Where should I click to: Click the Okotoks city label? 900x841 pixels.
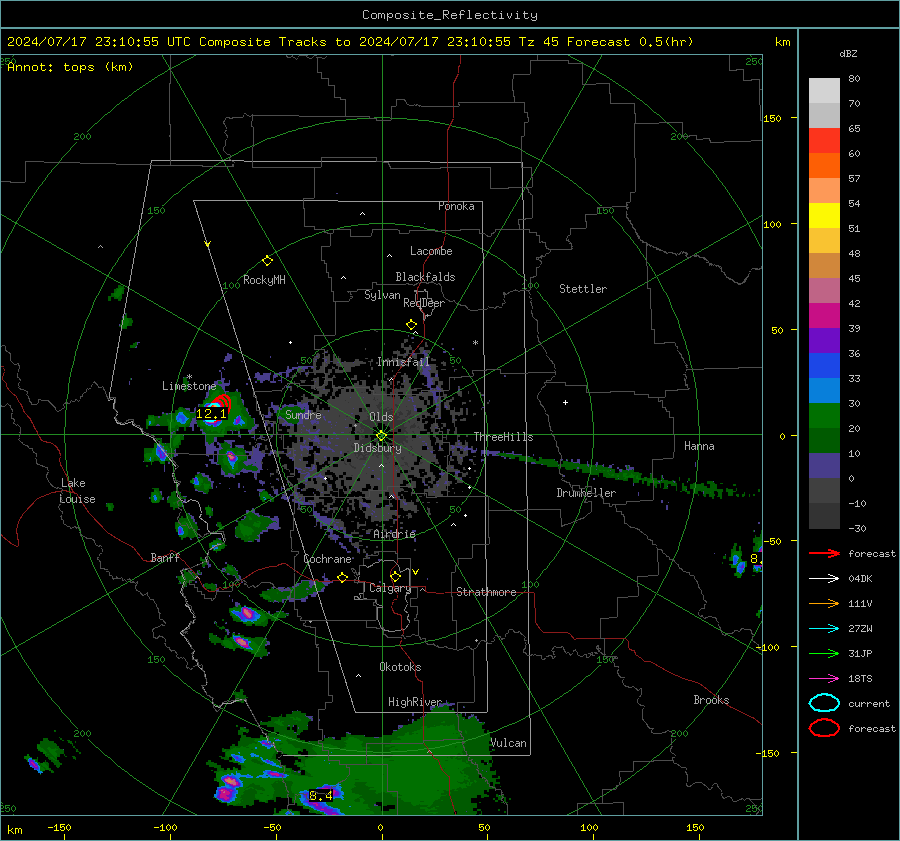(x=400, y=667)
